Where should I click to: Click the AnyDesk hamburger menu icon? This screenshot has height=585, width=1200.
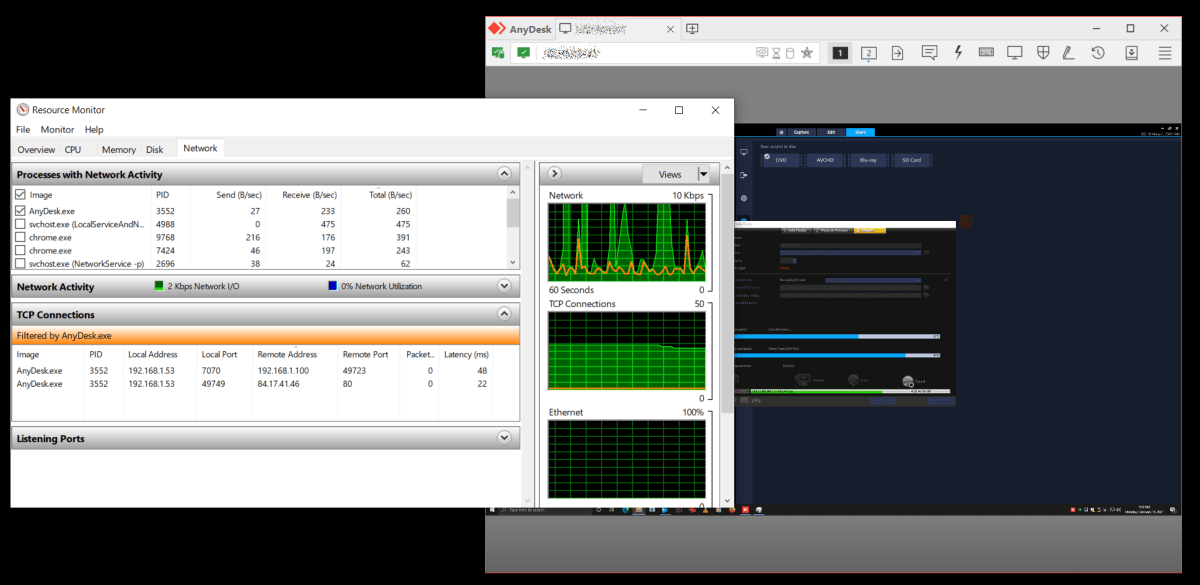point(1164,53)
